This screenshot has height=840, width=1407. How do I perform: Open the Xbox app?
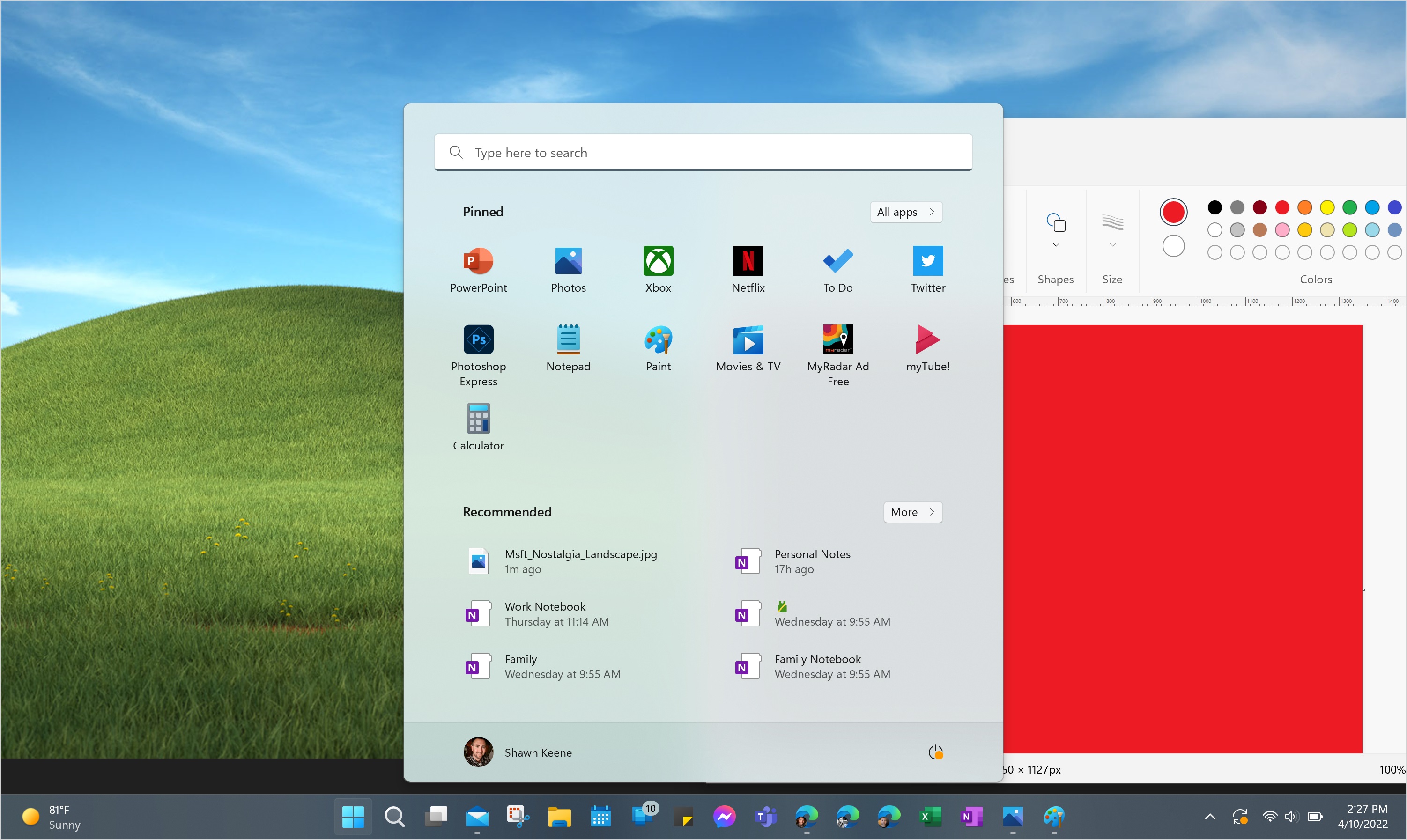pos(658,270)
